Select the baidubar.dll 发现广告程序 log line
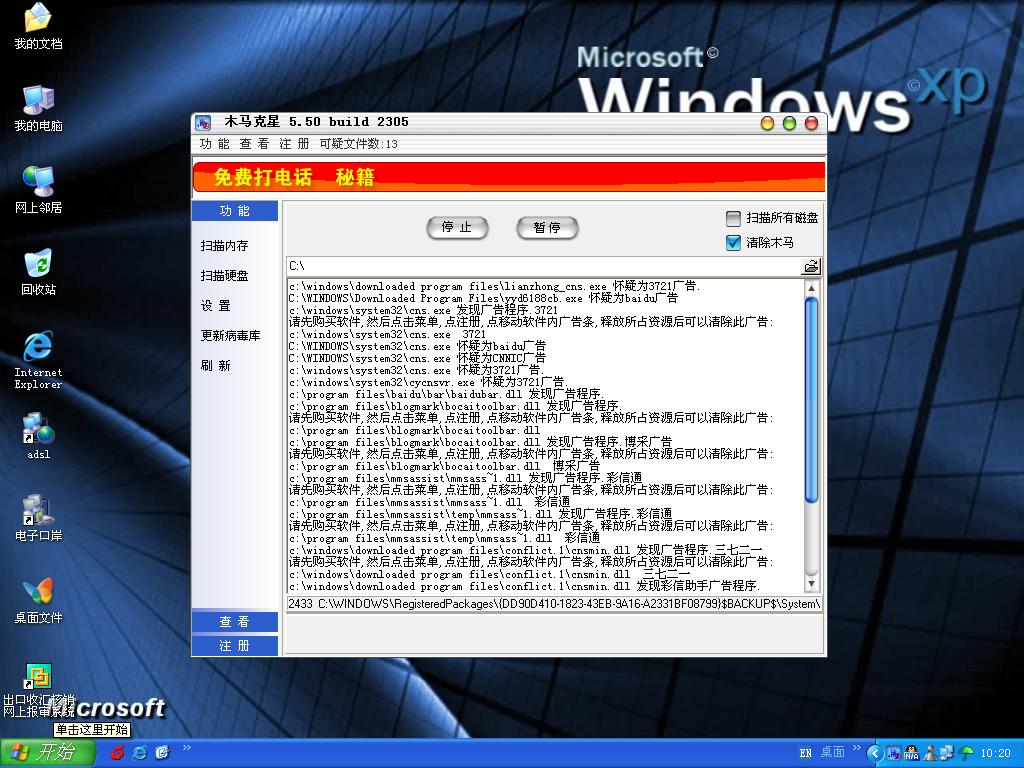This screenshot has height=768, width=1024. click(x=445, y=394)
